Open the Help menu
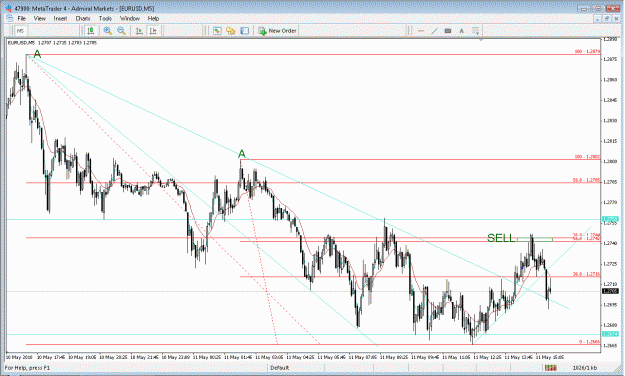This screenshot has height=376, width=625. pyautogui.click(x=153, y=18)
